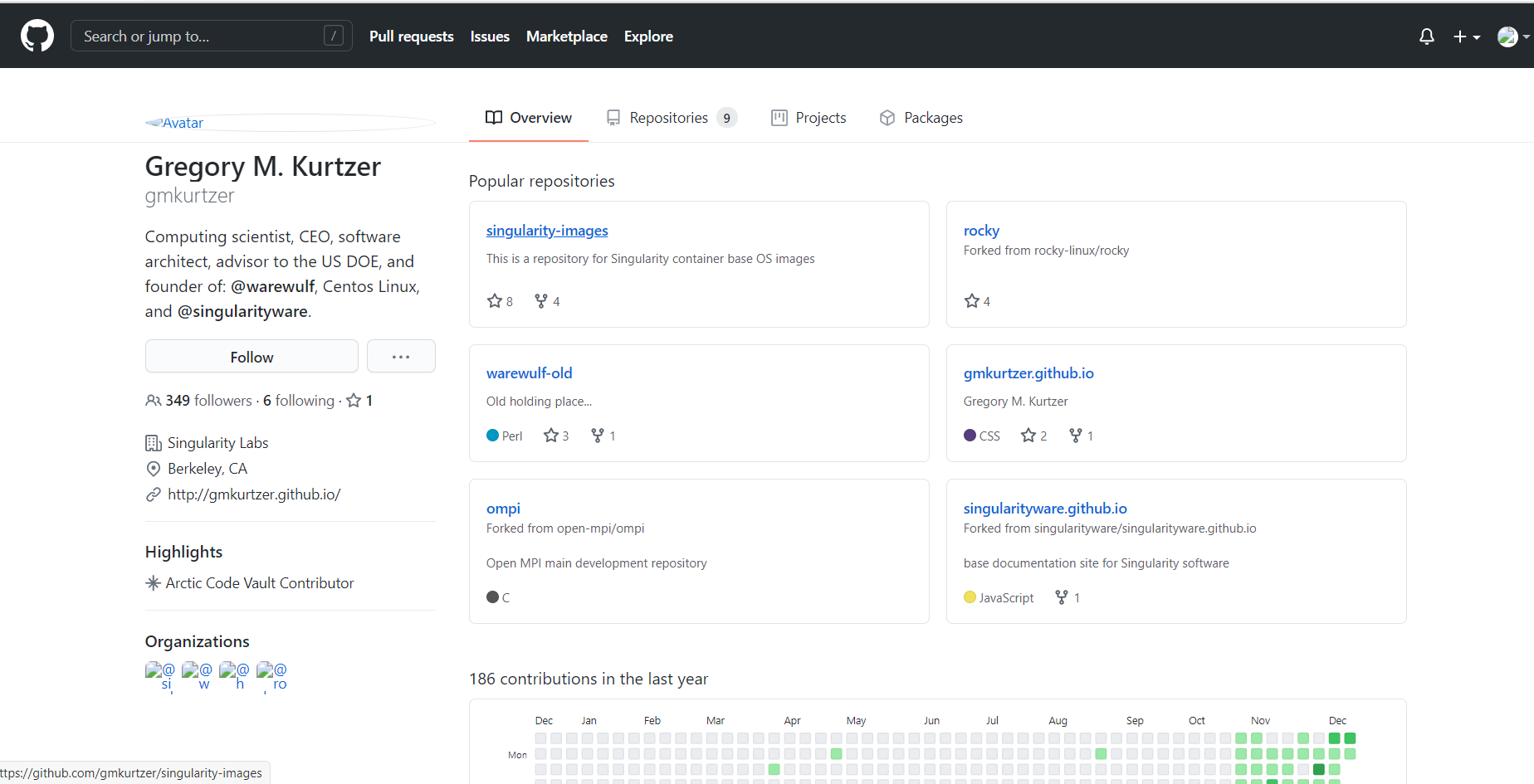Open the three-dots user options menu

pyautogui.click(x=401, y=357)
